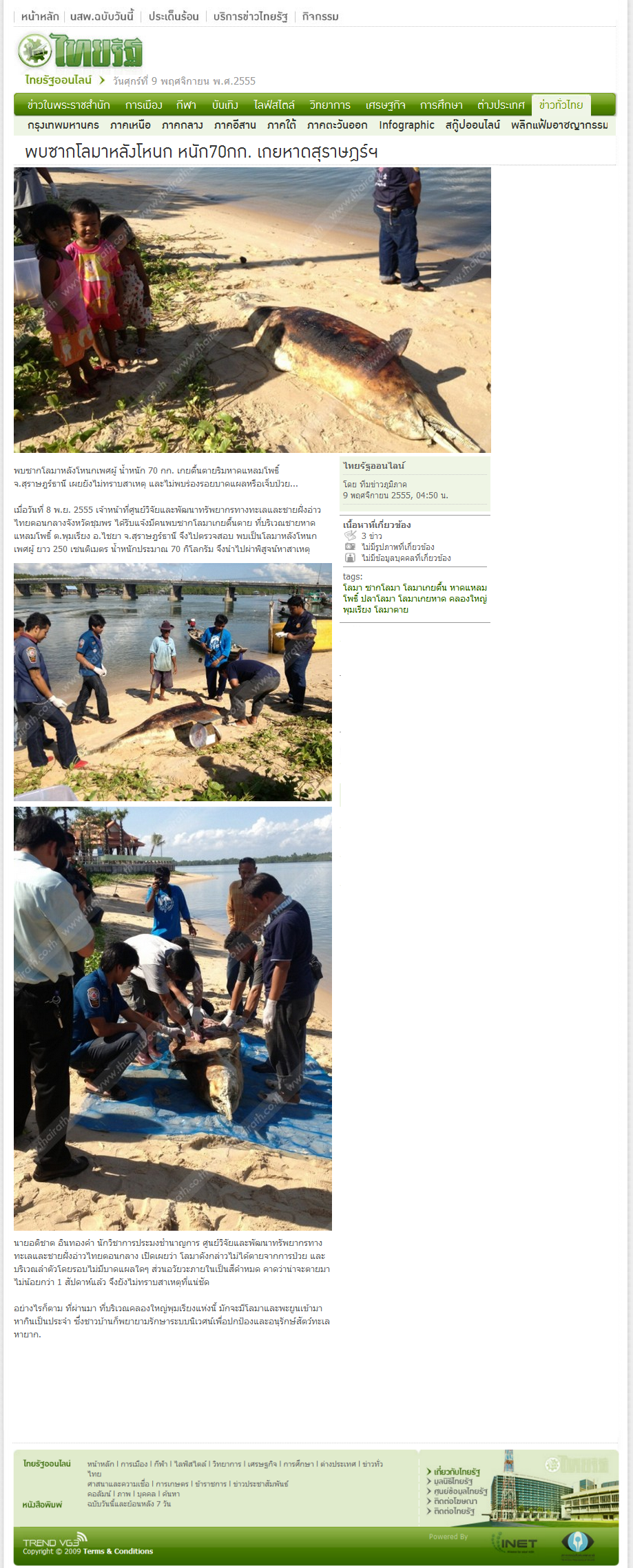Open the INET logo in footer
Image resolution: width=633 pixels, height=1568 pixels.
point(515,1543)
